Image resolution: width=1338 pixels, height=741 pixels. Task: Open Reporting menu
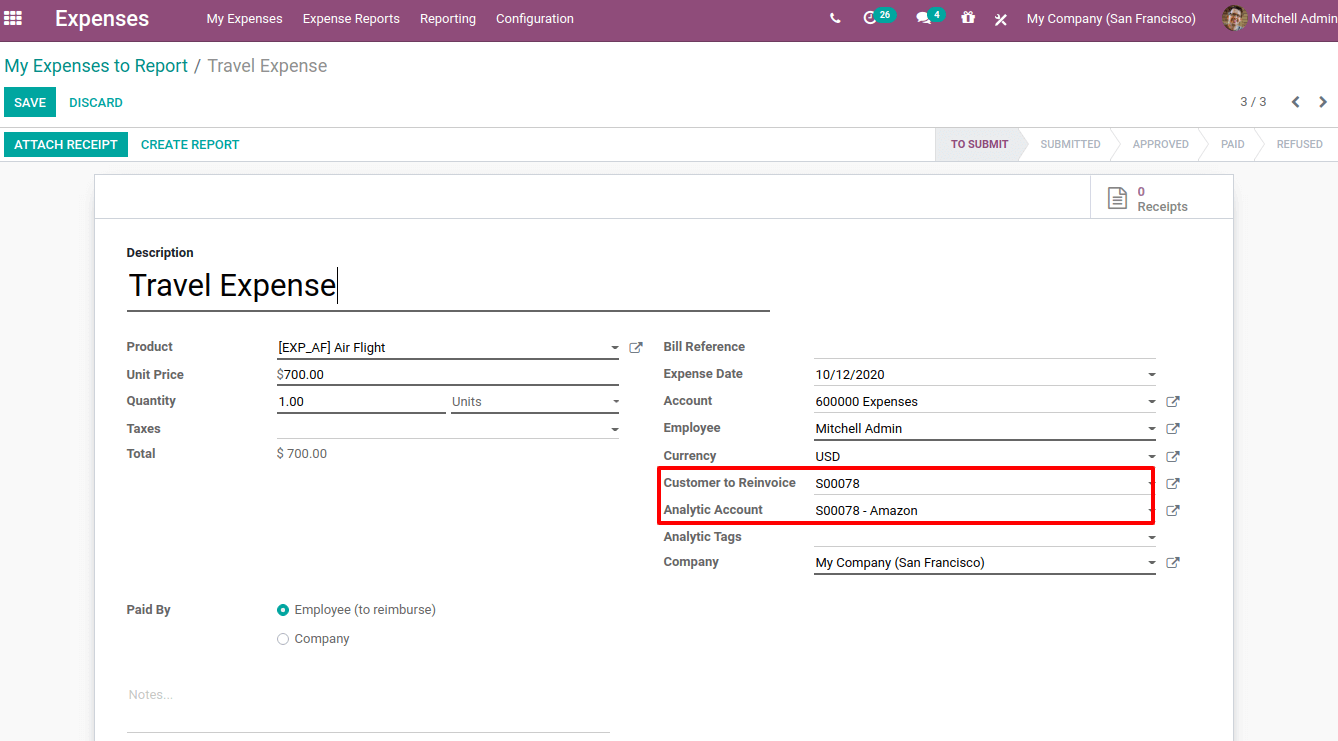pos(448,19)
